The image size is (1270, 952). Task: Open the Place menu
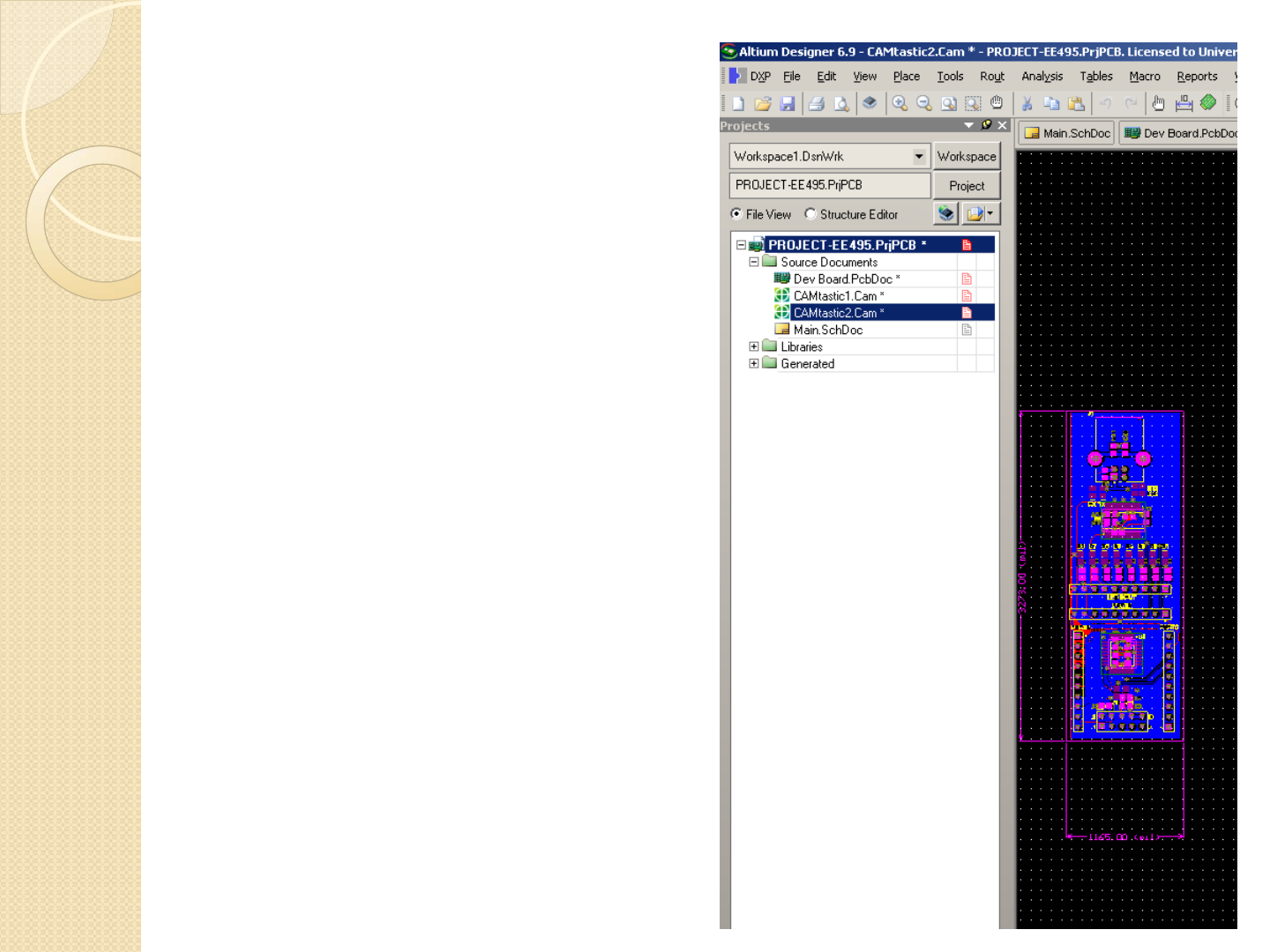pos(907,77)
